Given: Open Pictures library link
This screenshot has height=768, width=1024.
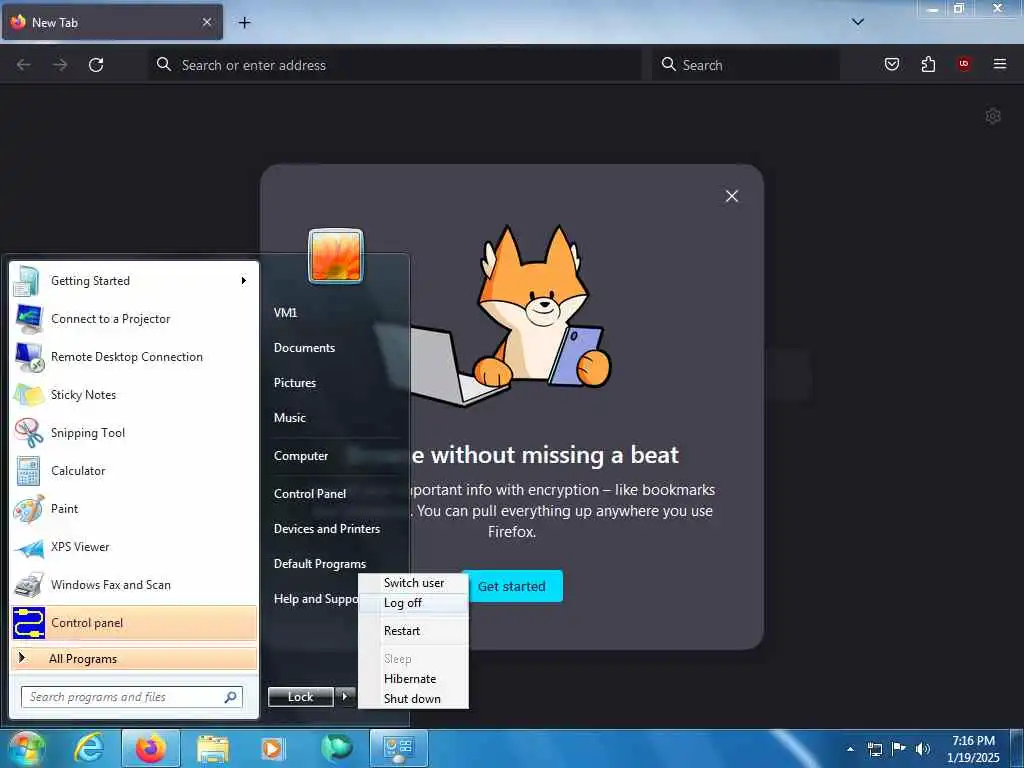Looking at the screenshot, I should click(x=295, y=383).
